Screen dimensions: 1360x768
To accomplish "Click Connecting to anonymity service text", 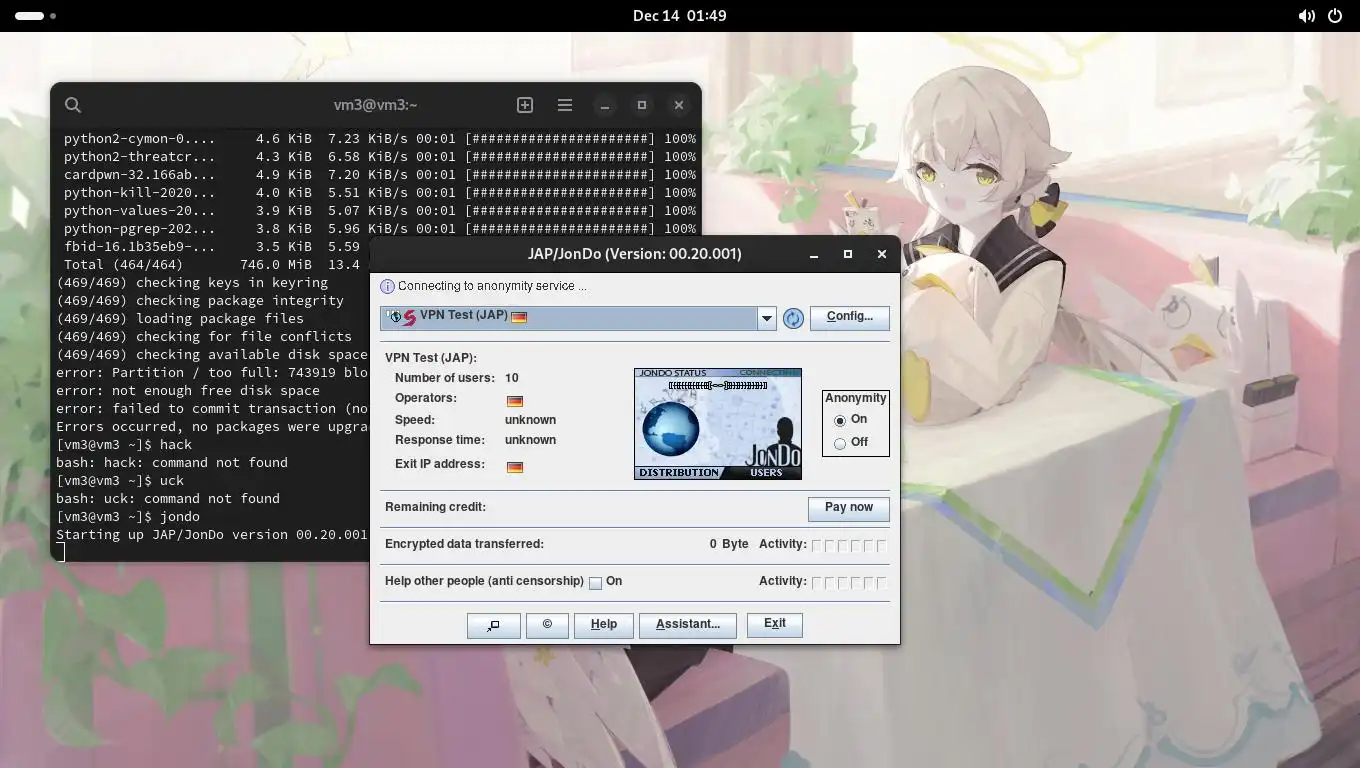I will click(492, 286).
